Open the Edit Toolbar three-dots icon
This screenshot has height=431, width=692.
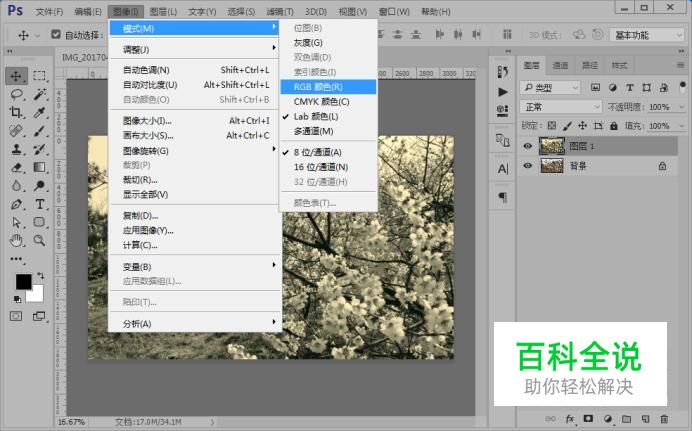point(16,259)
